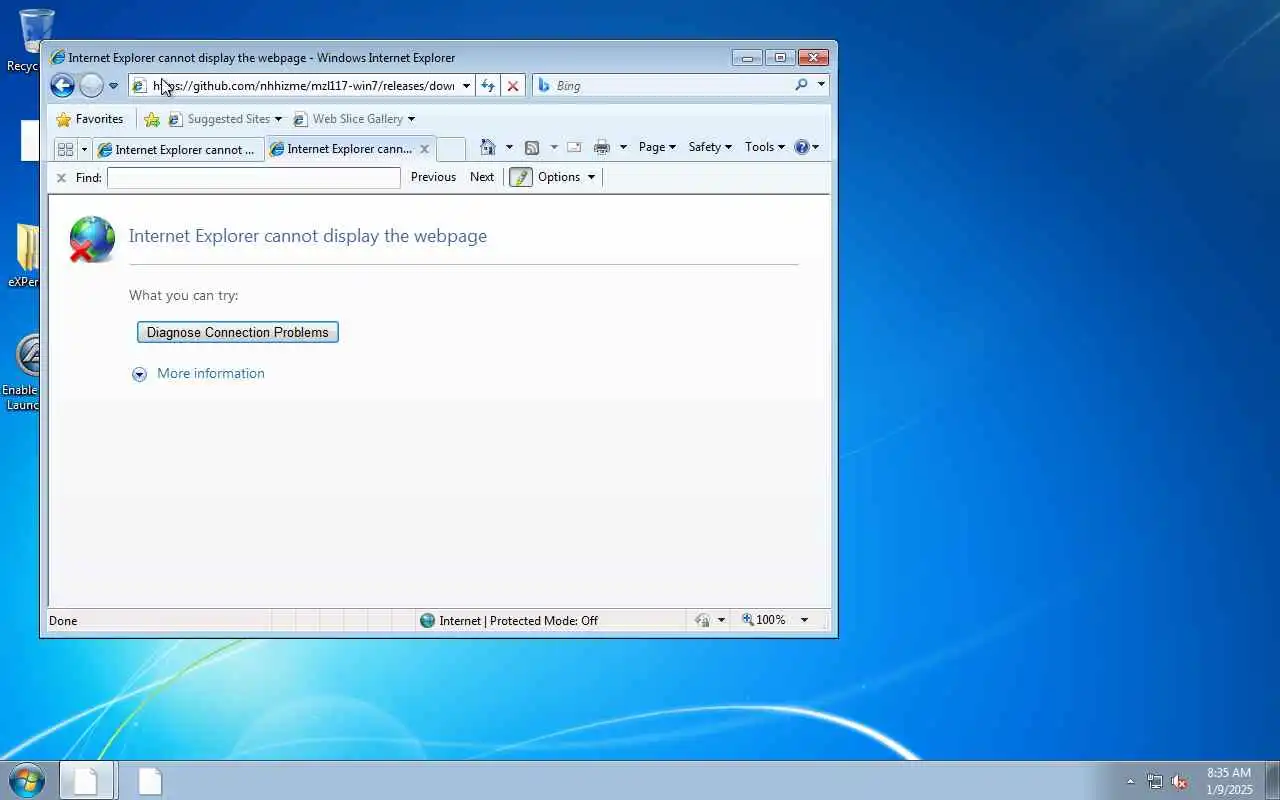Show hidden system tray icons
This screenshot has height=800, width=1280.
(1130, 782)
